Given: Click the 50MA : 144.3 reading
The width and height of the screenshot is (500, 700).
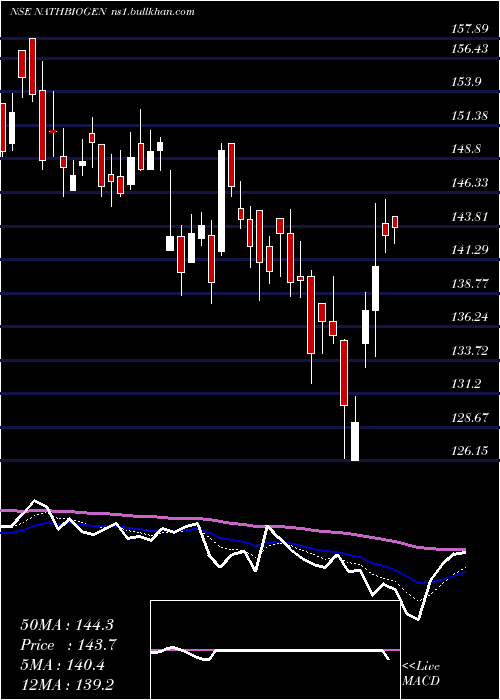Looking at the screenshot, I should 69,625.
